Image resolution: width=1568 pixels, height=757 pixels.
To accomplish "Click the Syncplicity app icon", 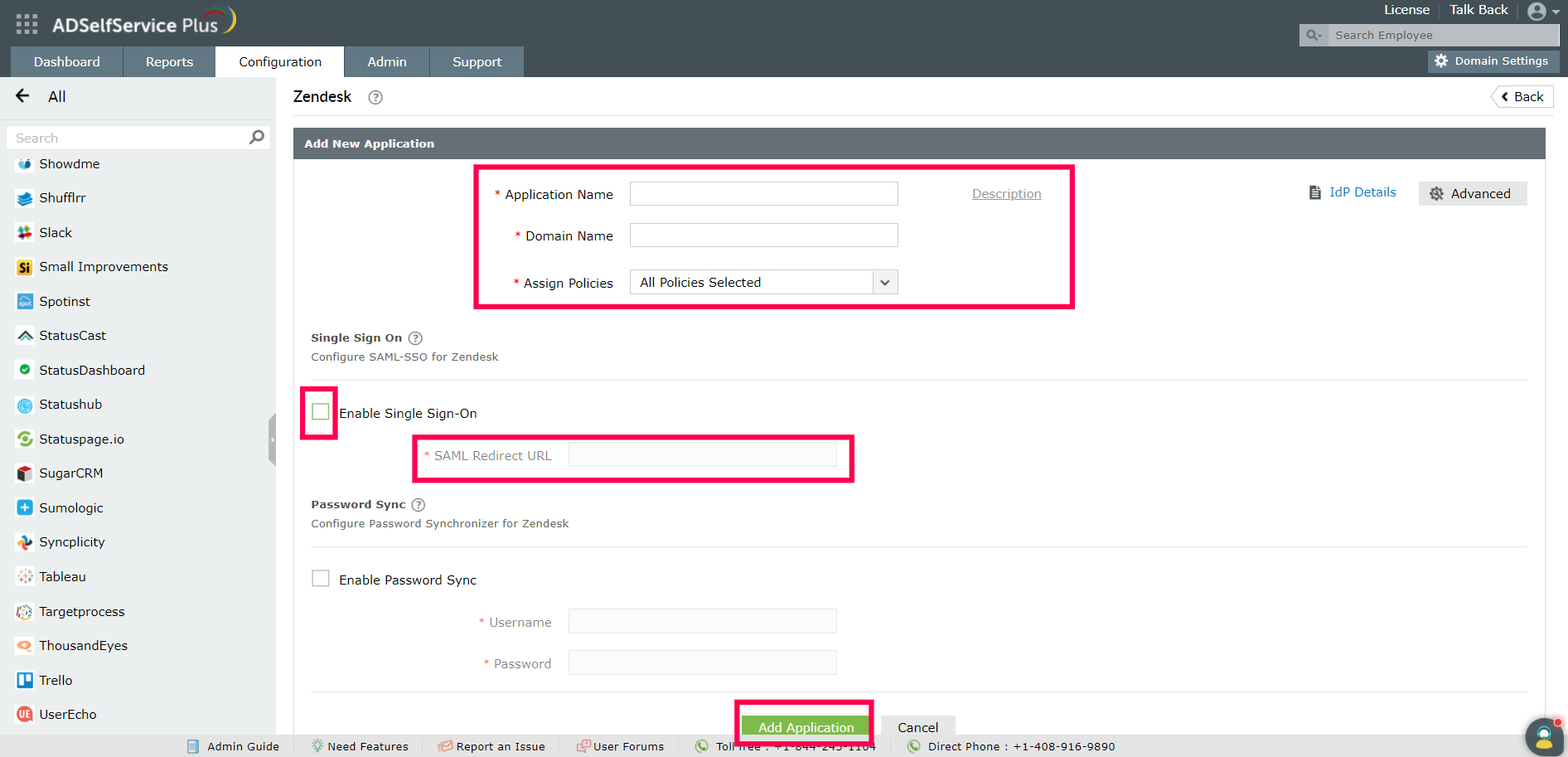I will [25, 542].
